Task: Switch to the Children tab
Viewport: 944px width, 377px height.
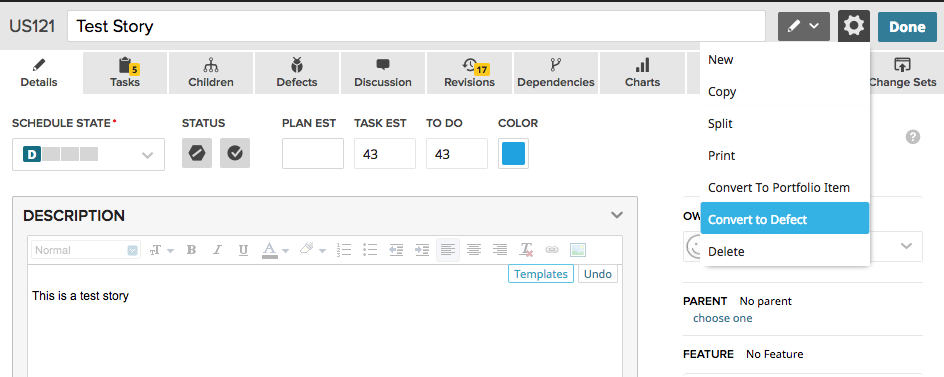Action: pyautogui.click(x=211, y=73)
